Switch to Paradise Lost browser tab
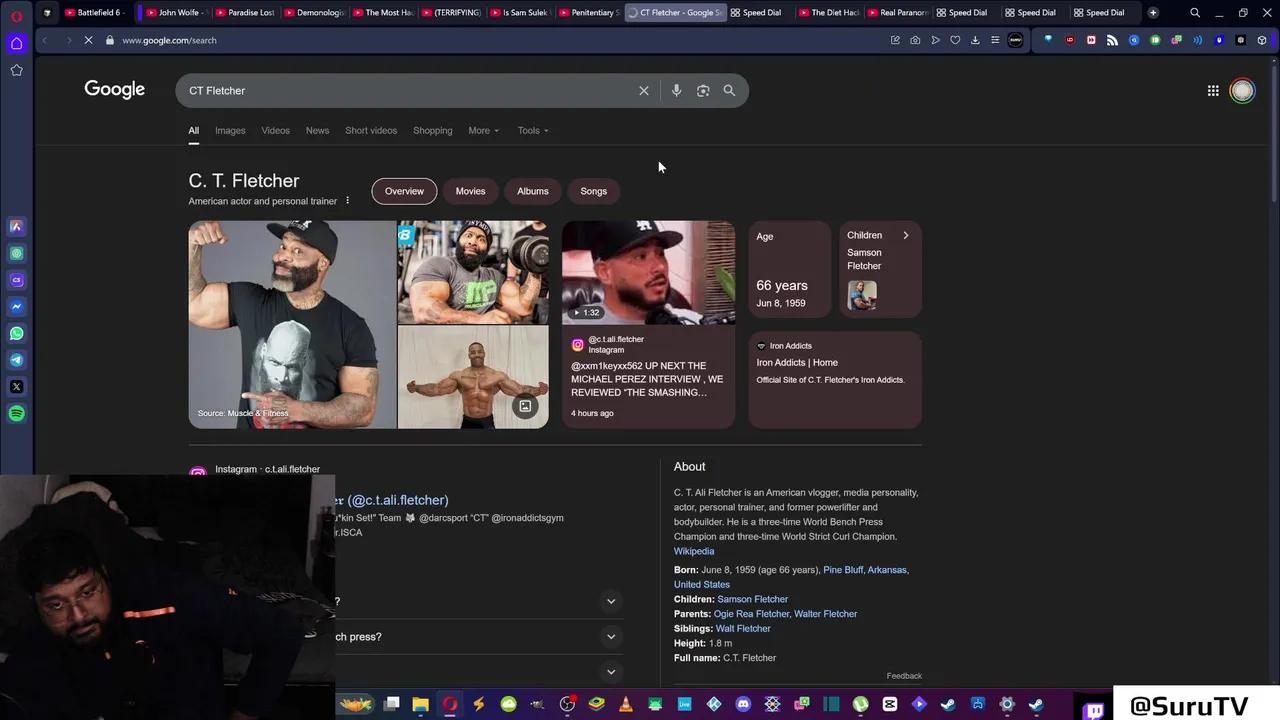This screenshot has height=720, width=1280. pos(244,13)
